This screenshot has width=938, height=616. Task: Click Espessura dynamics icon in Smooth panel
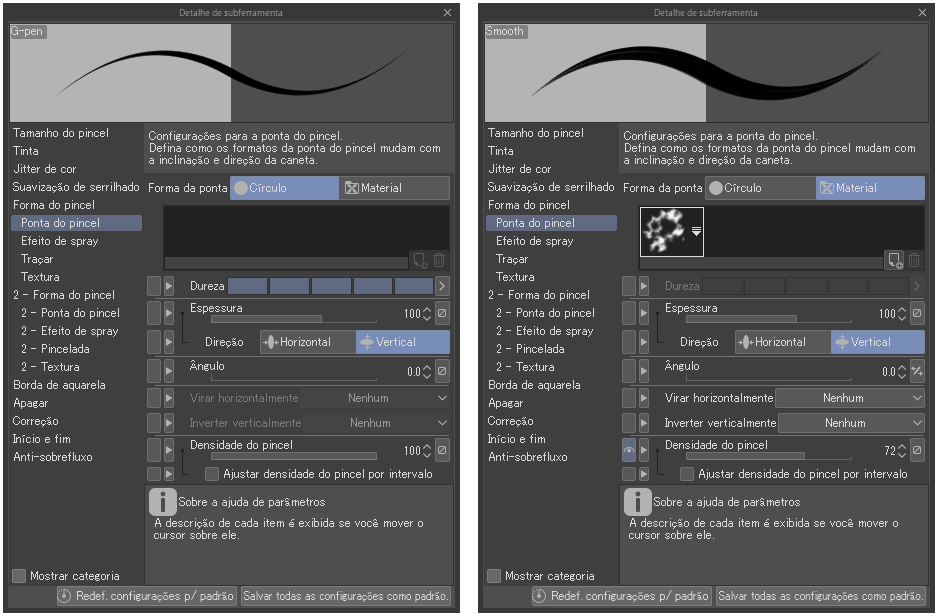pos(917,313)
